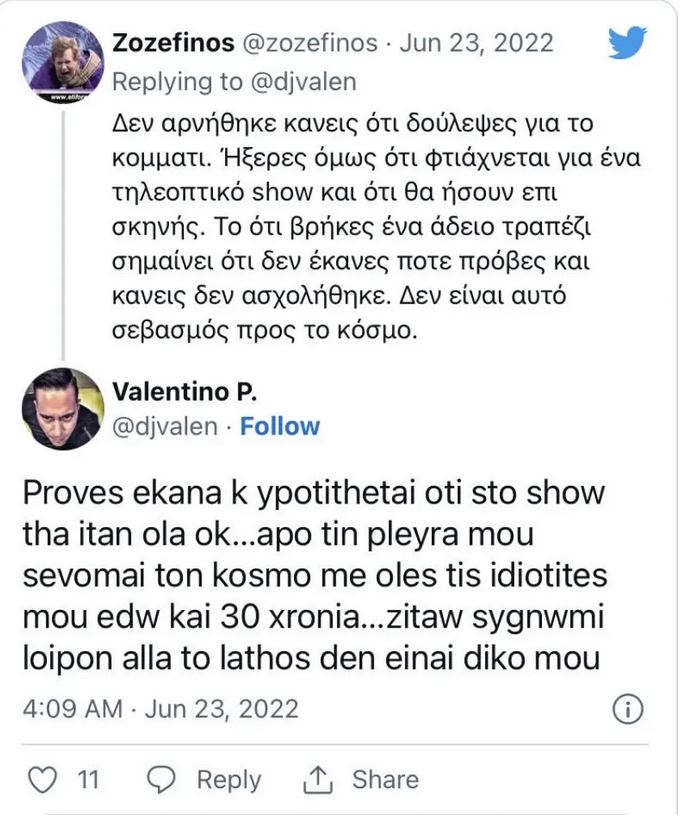
Task: Click the Reply label next to its icon
Action: pos(229,779)
